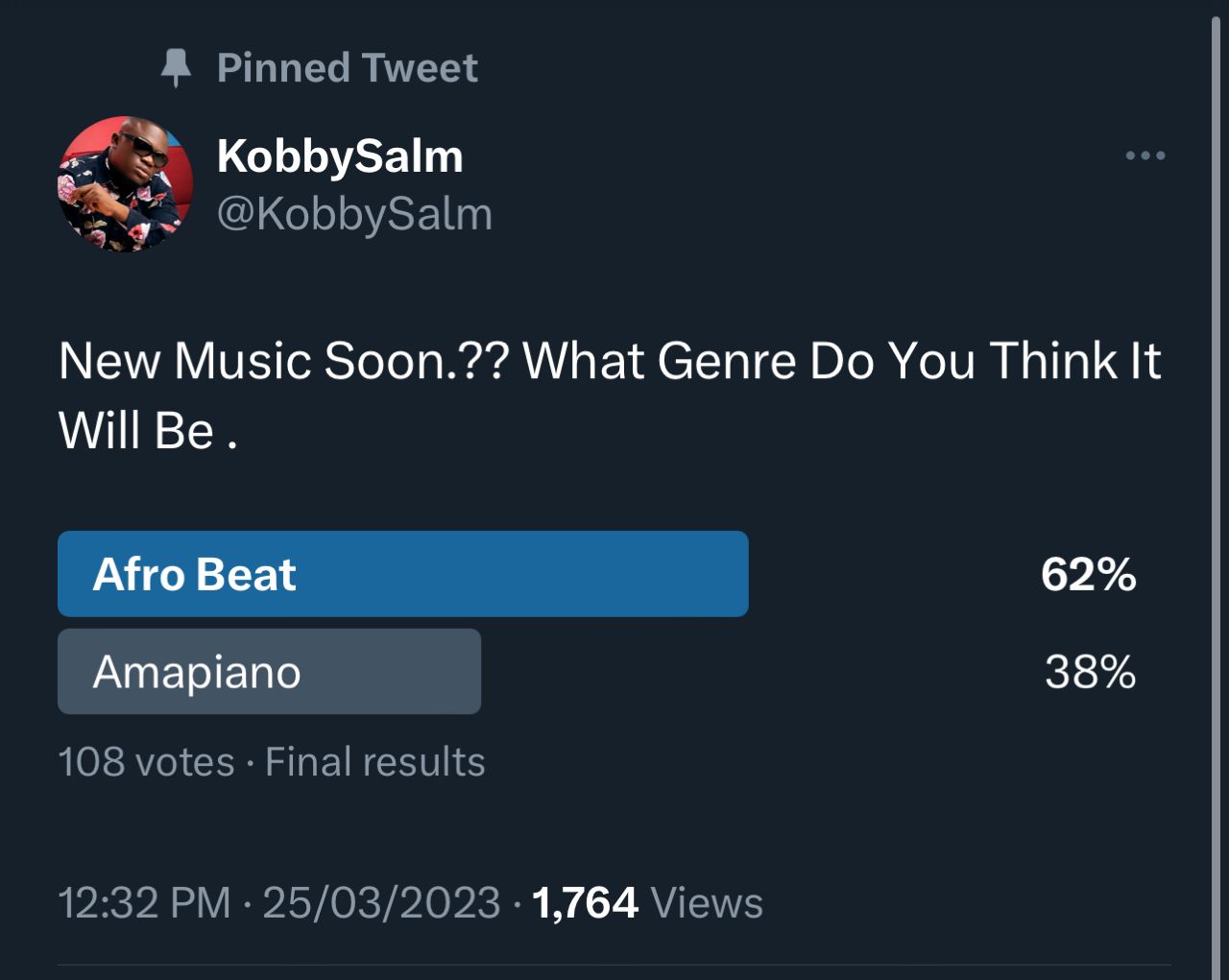
Task: Click the Final results text
Action: pyautogui.click(x=375, y=762)
